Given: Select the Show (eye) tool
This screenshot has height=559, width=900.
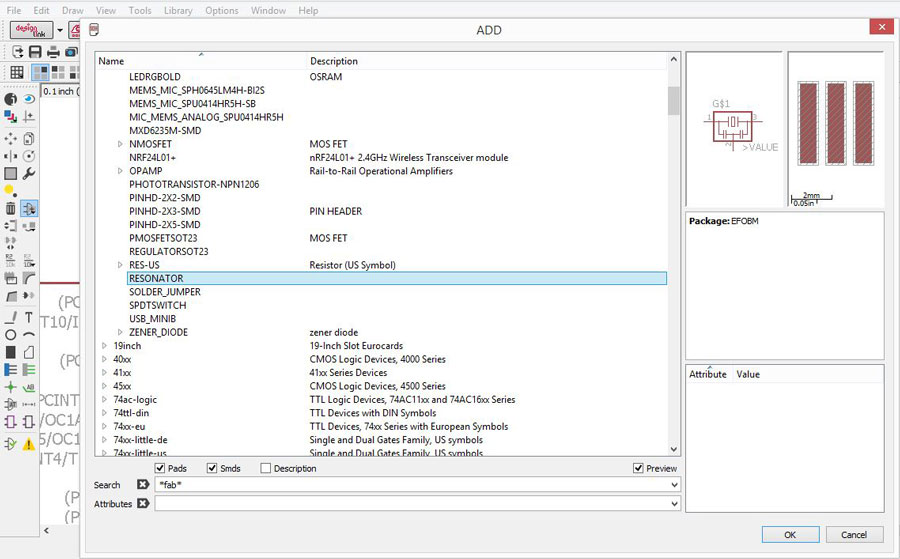Looking at the screenshot, I should (x=29, y=99).
